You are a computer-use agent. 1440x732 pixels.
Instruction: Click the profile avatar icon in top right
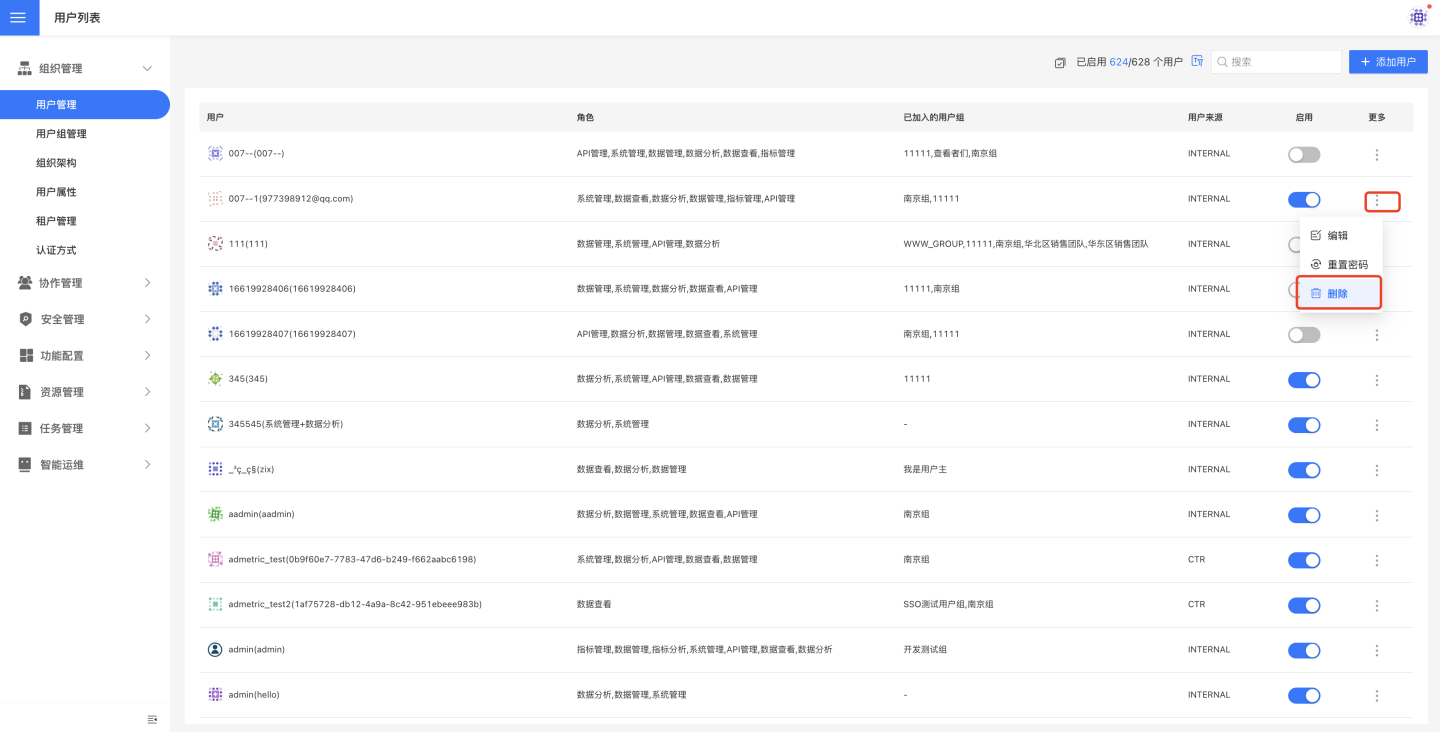[1418, 17]
